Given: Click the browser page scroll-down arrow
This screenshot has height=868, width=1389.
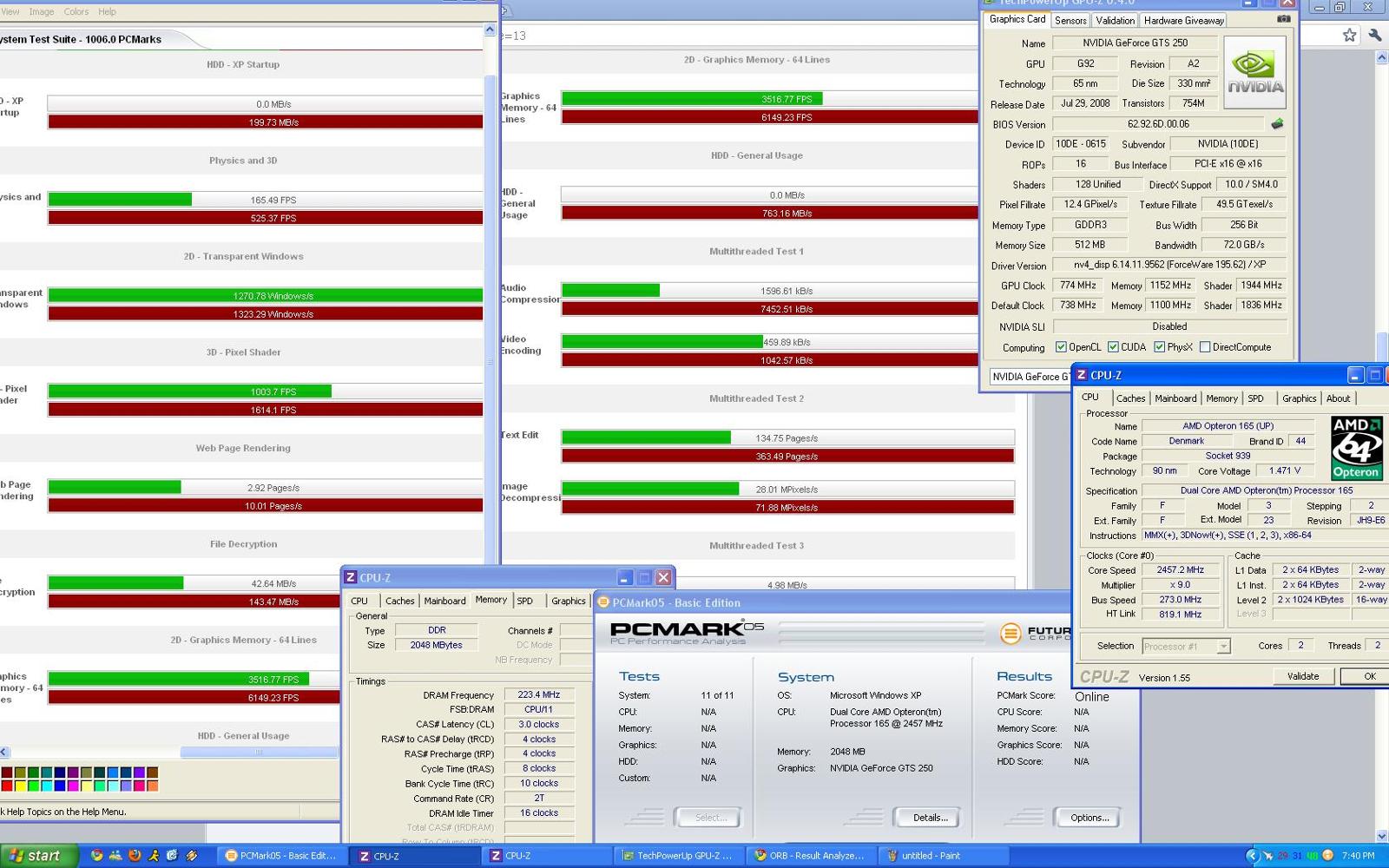Looking at the screenshot, I should (1381, 837).
